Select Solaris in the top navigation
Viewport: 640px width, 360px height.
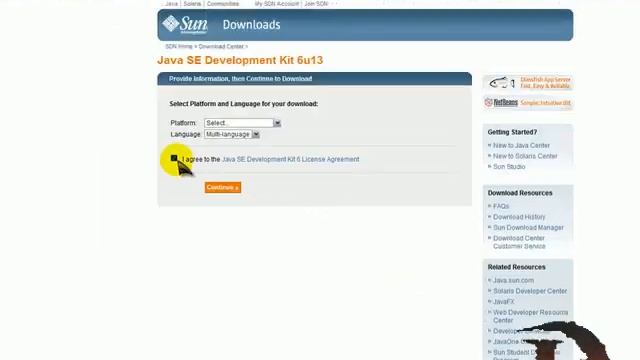192,4
